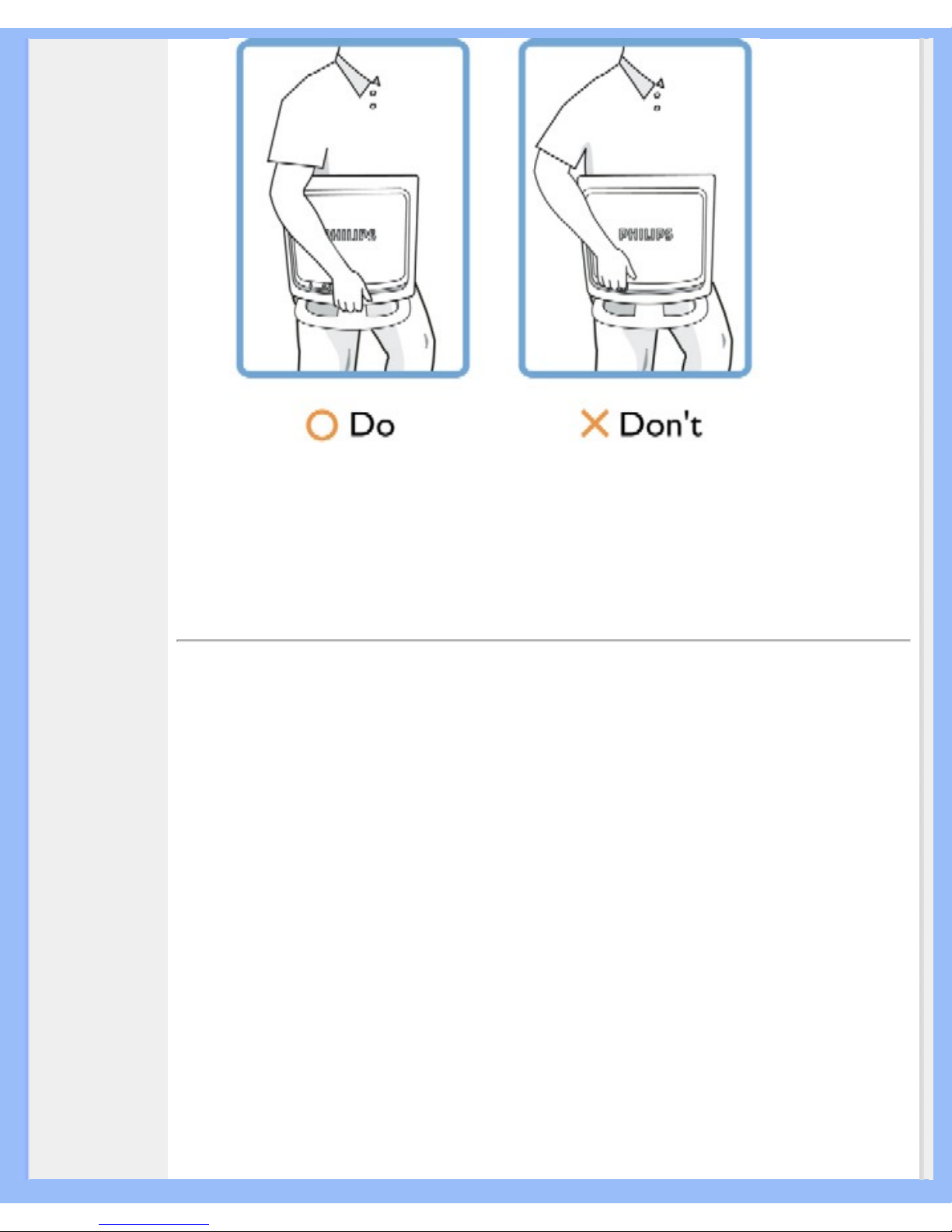Click the monitor base in the Do illustration
The width and height of the screenshot is (952, 1232).
click(351, 311)
